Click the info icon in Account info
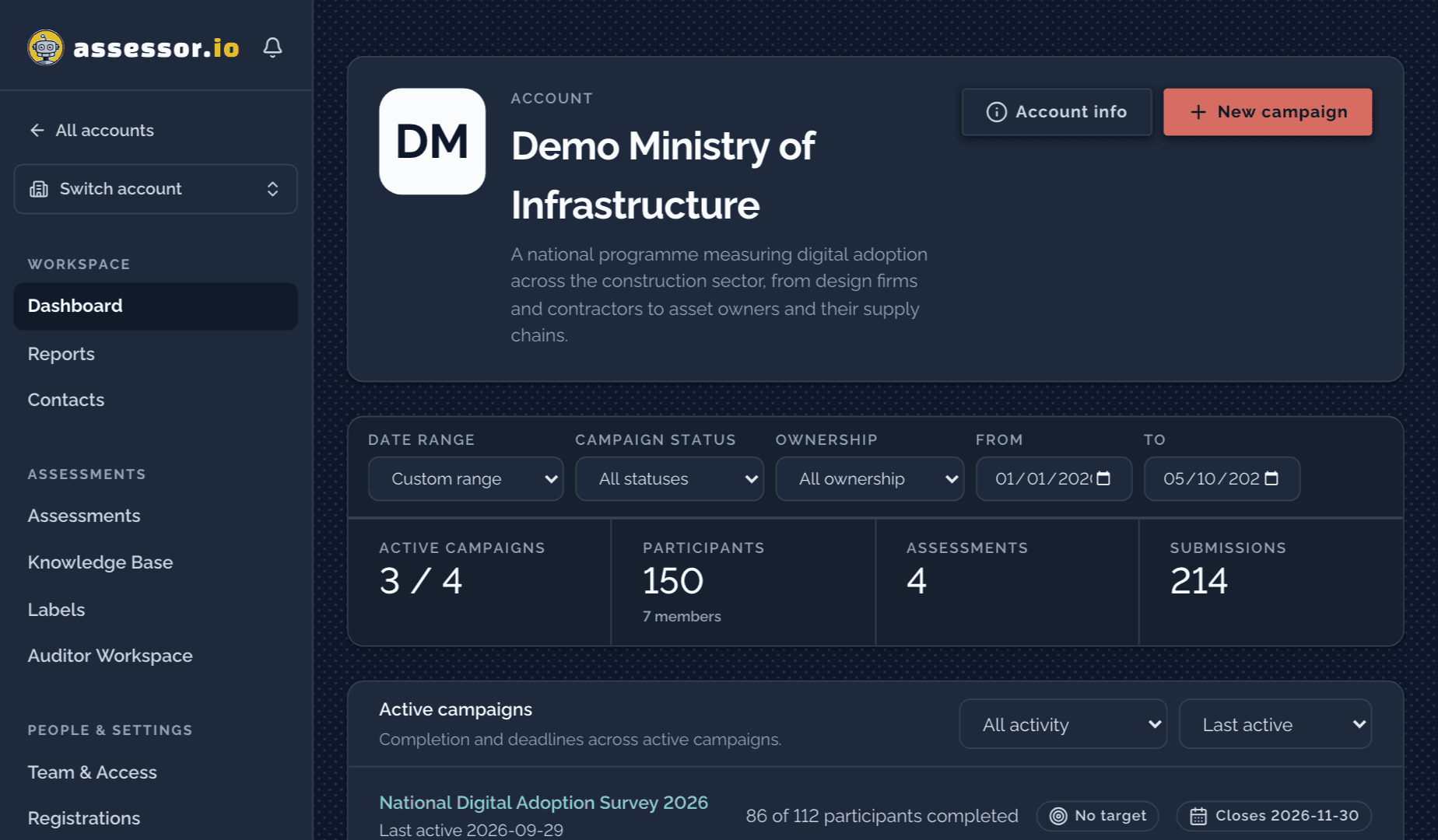 point(996,112)
